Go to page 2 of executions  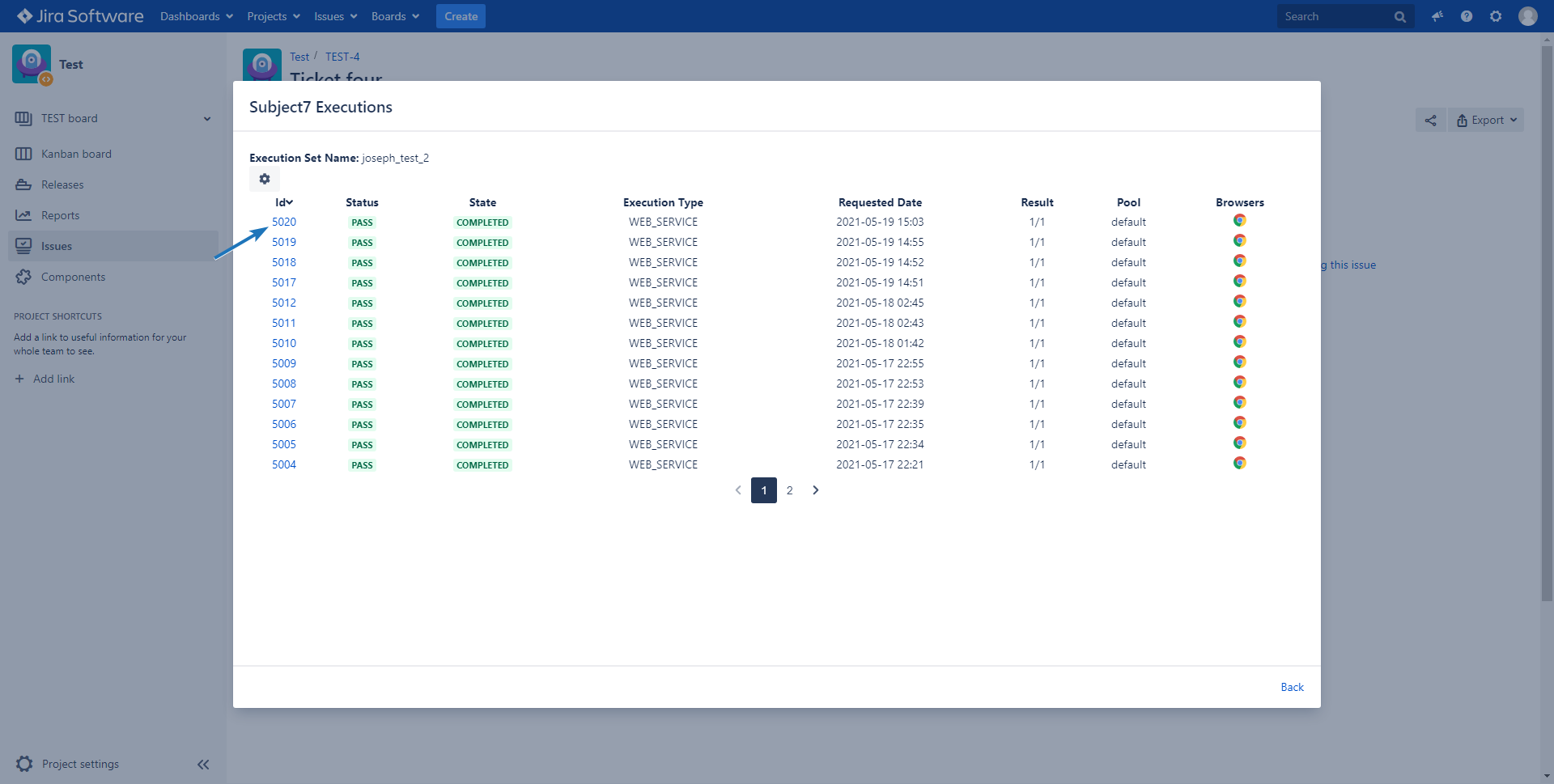tap(789, 490)
